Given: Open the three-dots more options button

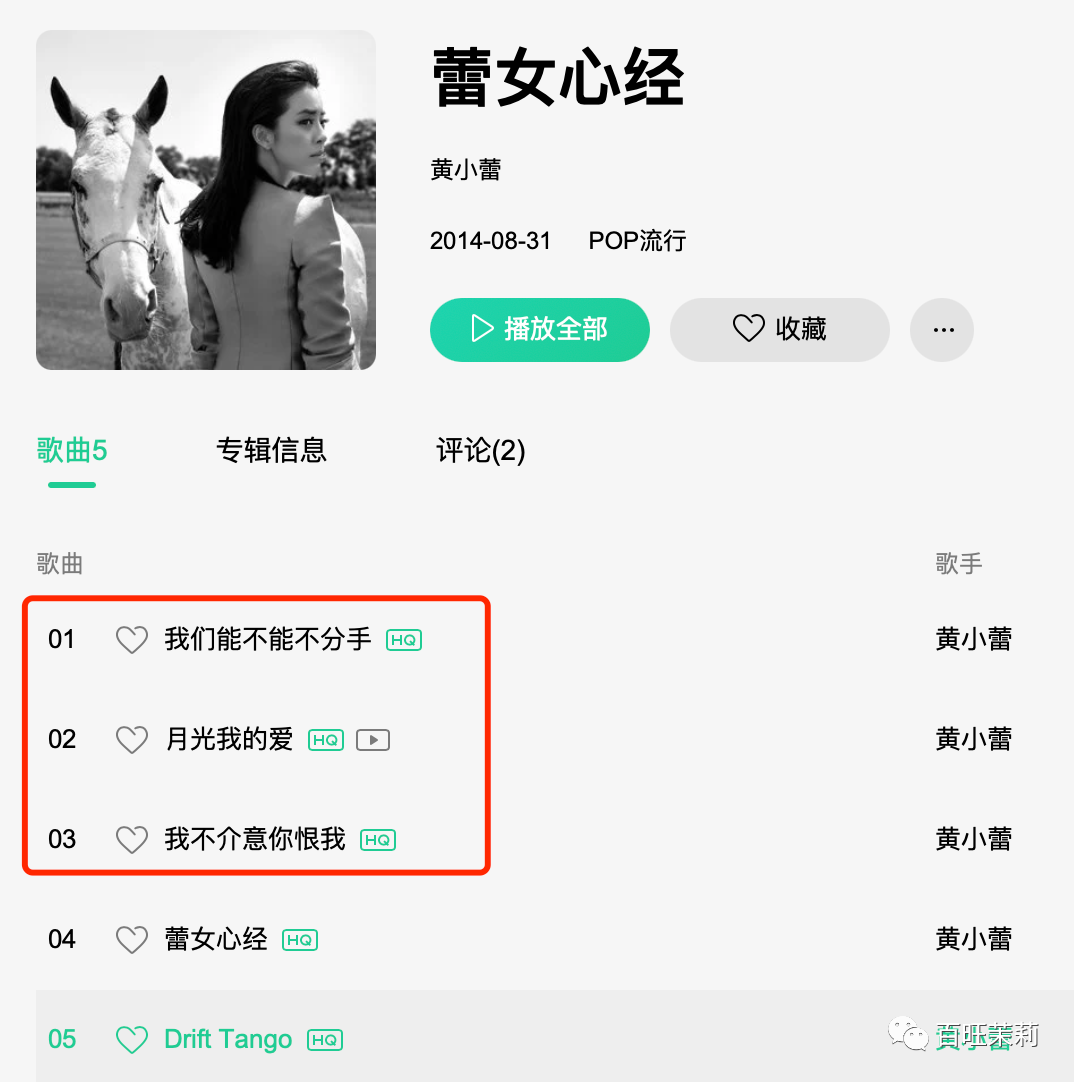Looking at the screenshot, I should click(x=942, y=330).
